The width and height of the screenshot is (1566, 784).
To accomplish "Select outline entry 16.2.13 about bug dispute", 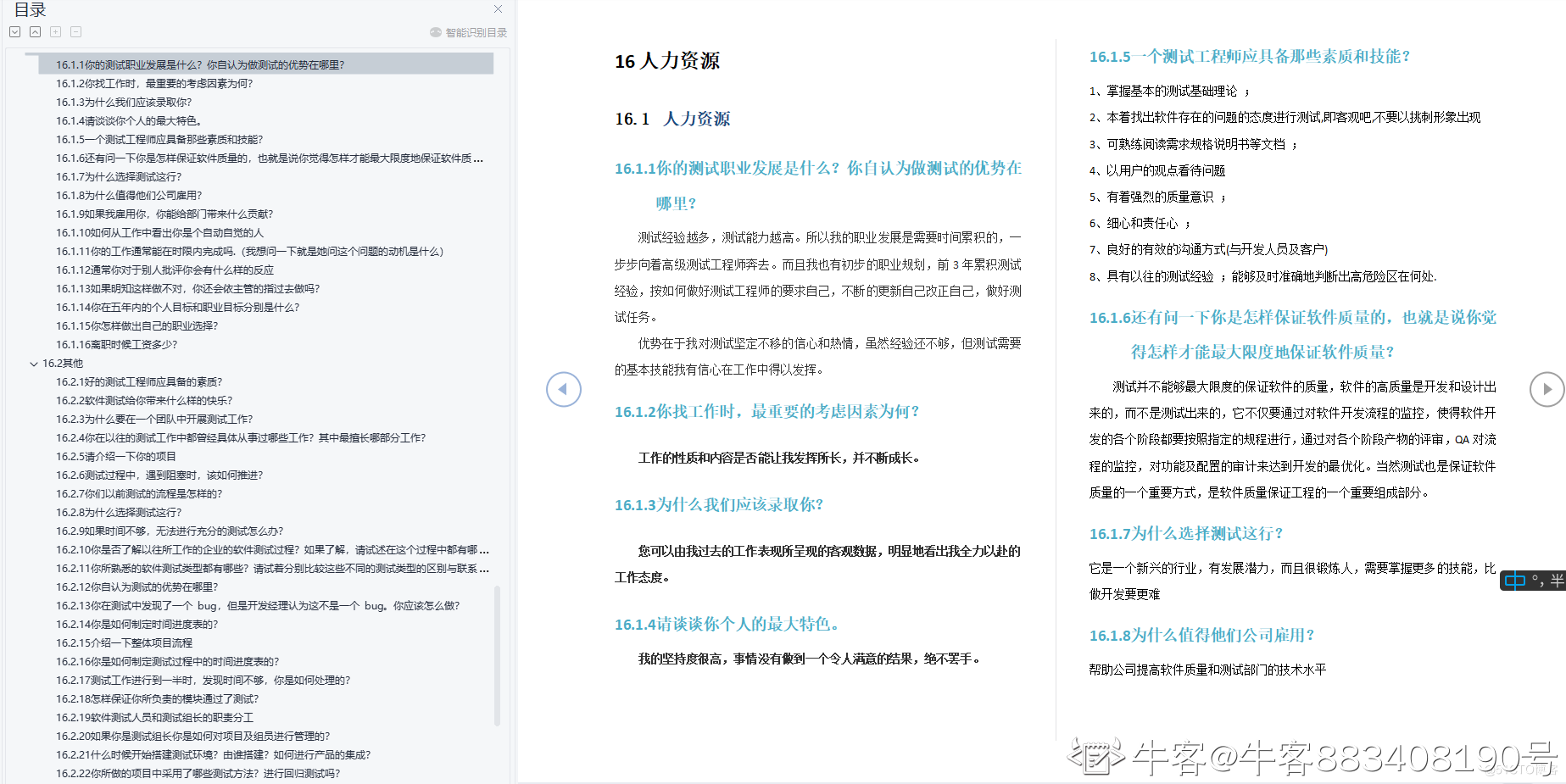I will click(x=258, y=606).
